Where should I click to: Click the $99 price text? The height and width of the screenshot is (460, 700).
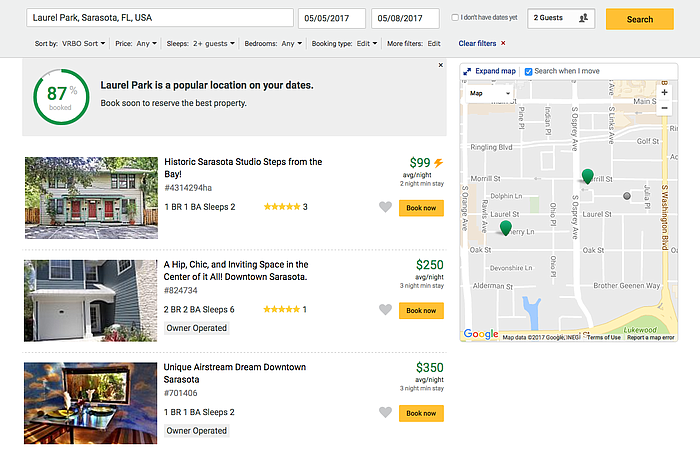[420, 163]
